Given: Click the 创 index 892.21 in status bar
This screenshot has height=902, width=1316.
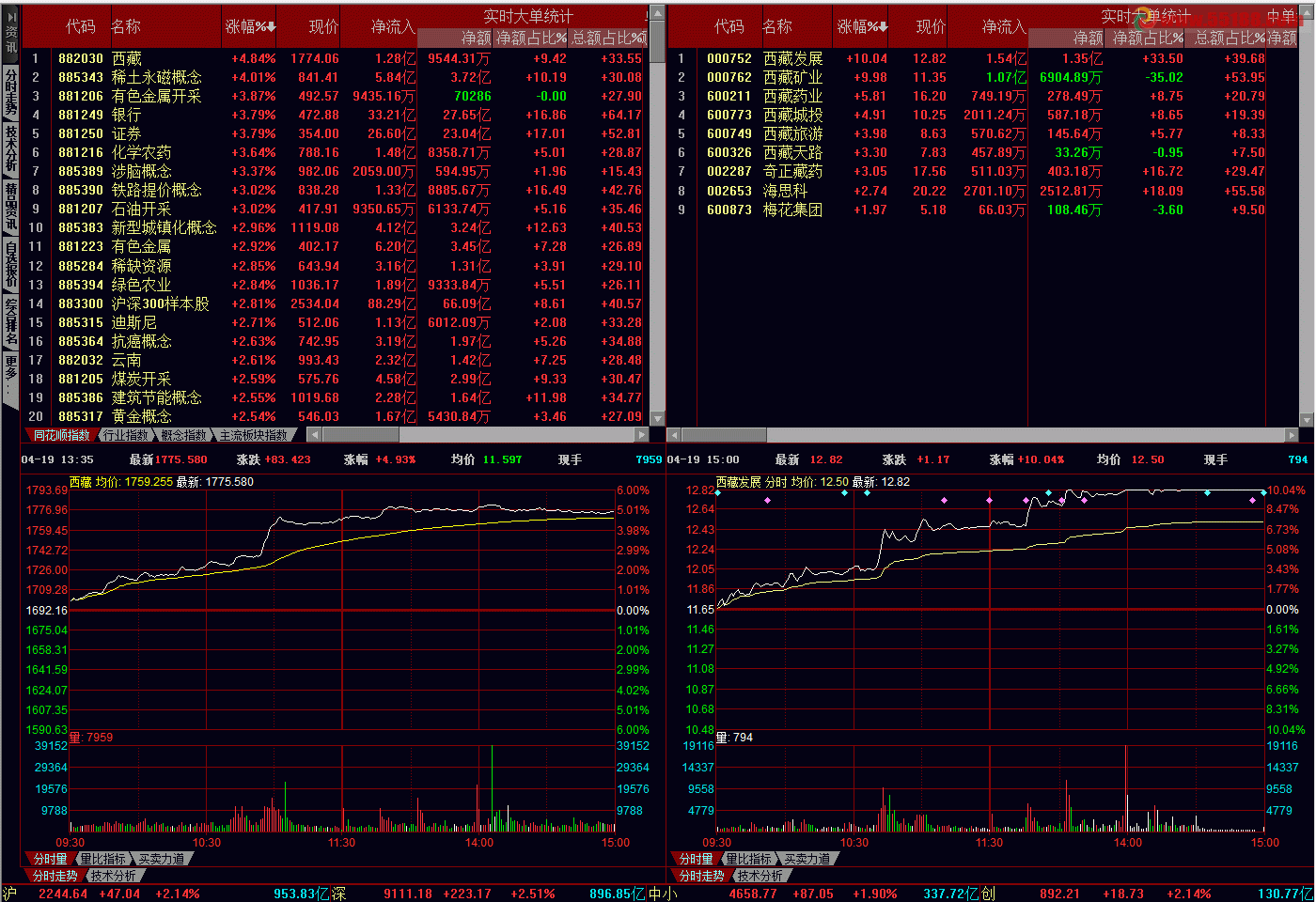Looking at the screenshot, I should tap(1059, 894).
